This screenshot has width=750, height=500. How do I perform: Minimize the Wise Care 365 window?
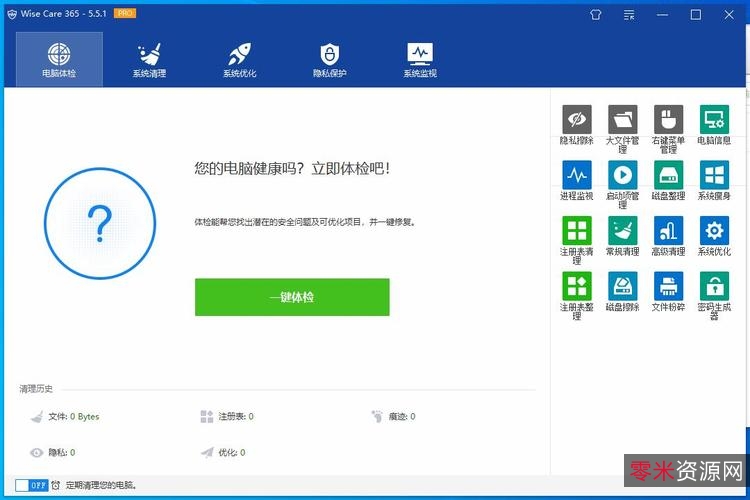(x=662, y=15)
